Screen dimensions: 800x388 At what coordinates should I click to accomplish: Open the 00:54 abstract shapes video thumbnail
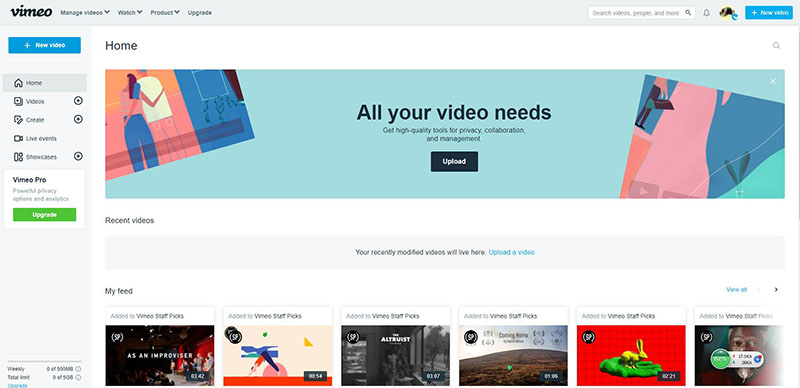278,355
